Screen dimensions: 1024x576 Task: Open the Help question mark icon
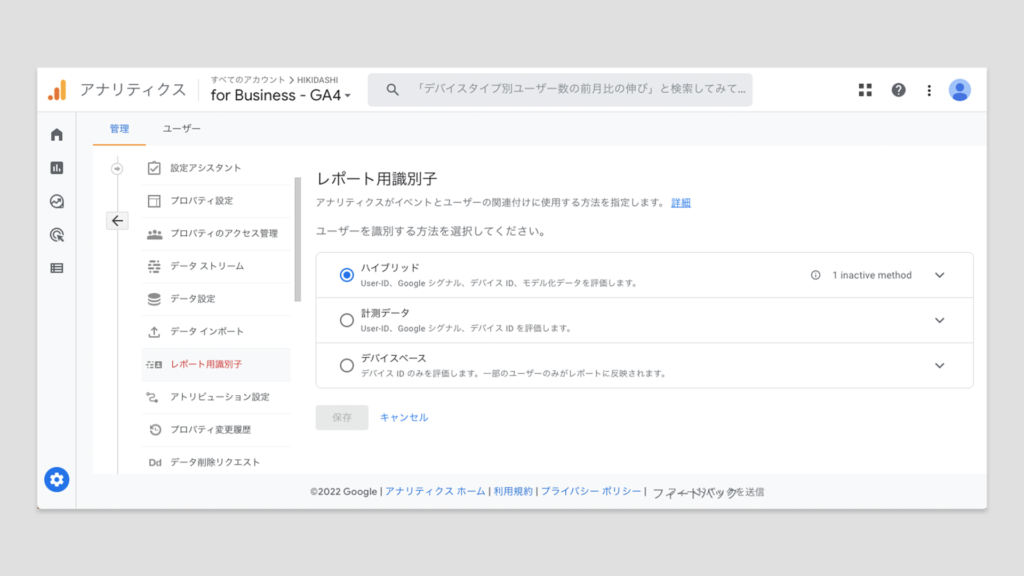898,90
